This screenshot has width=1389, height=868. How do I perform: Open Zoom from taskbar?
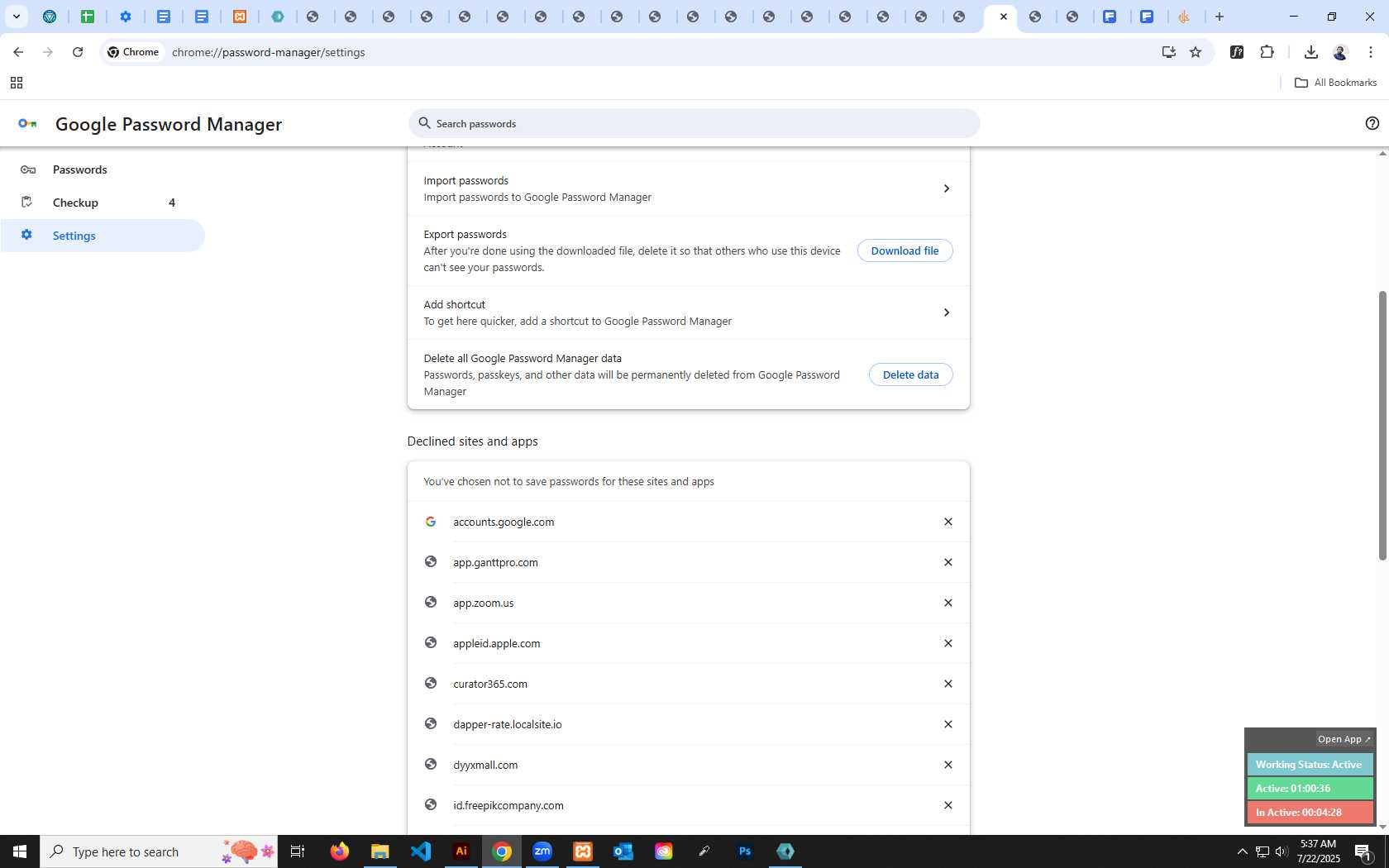(x=542, y=851)
